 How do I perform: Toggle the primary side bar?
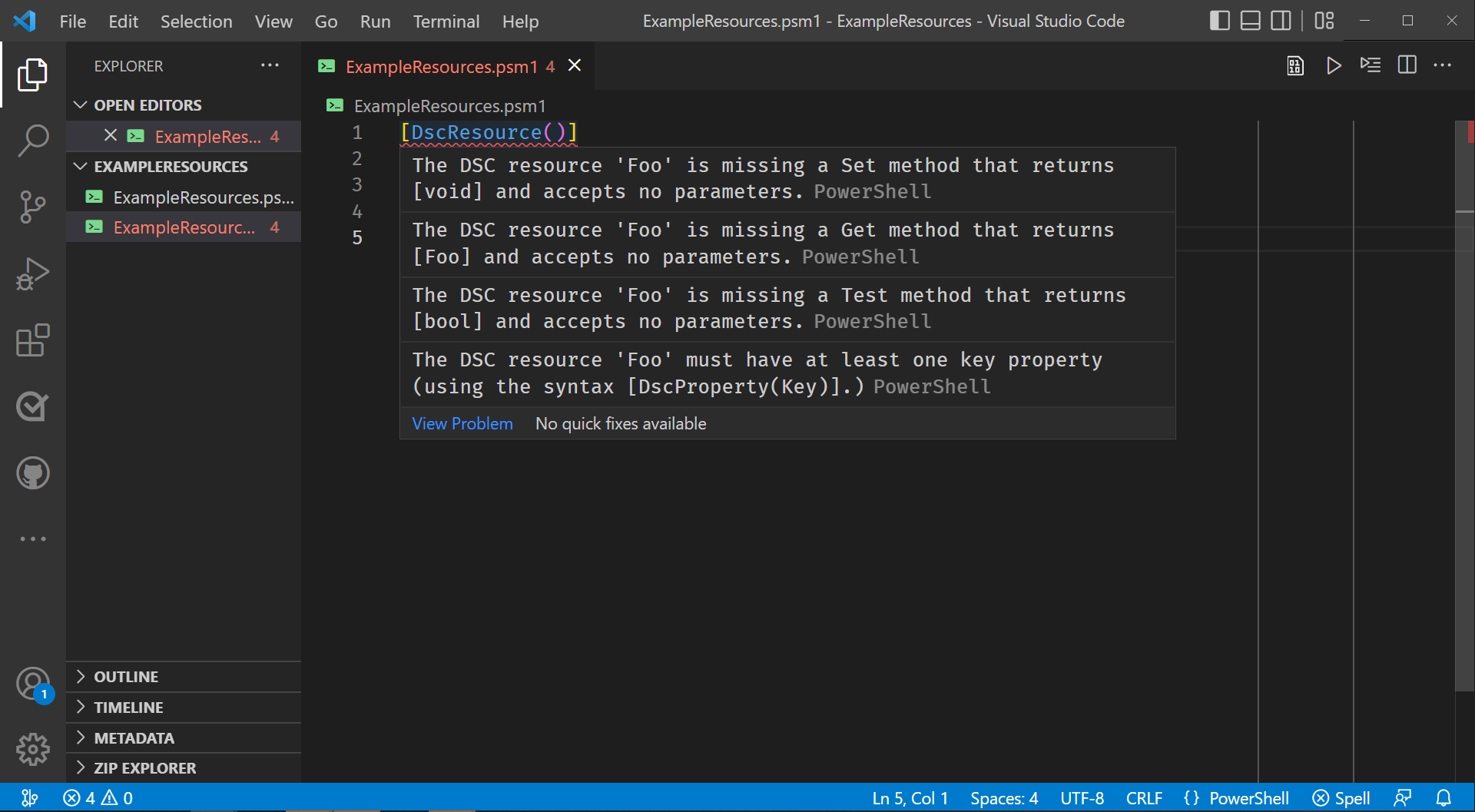tap(1219, 21)
